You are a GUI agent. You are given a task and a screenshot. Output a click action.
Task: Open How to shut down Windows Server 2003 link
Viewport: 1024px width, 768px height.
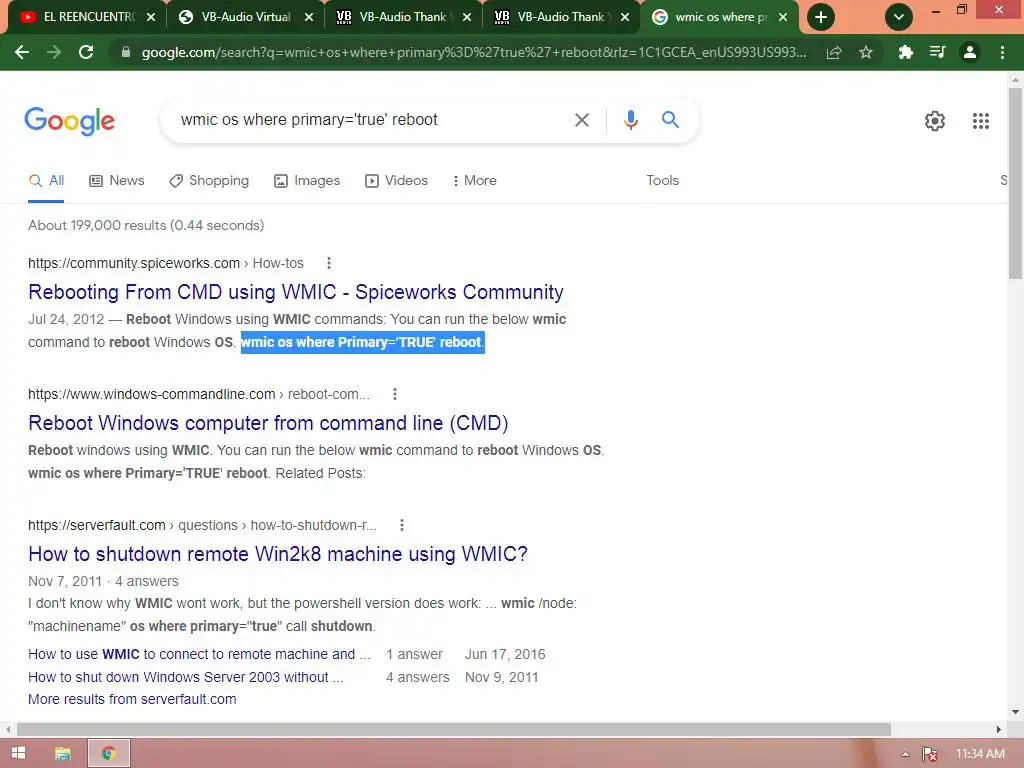tap(185, 677)
